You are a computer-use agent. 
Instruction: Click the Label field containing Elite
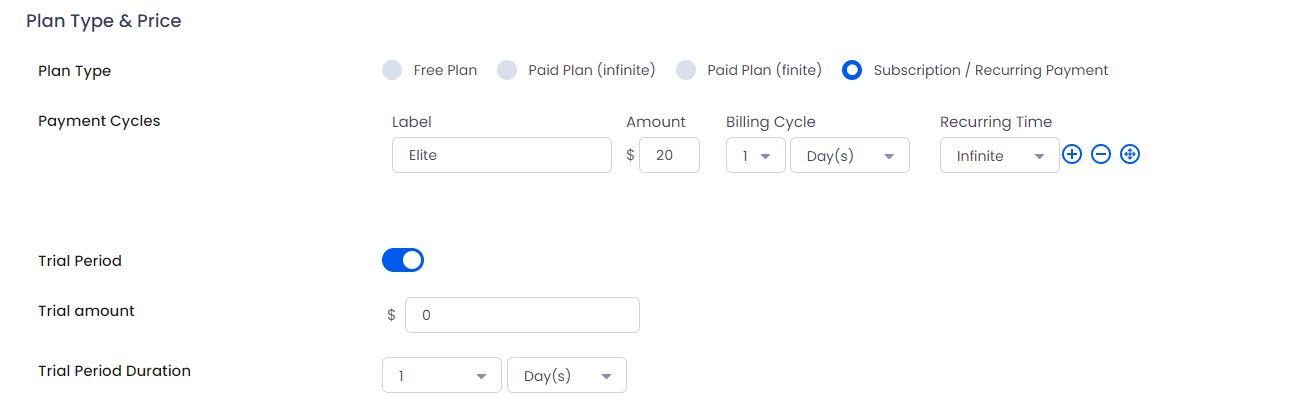tap(502, 155)
